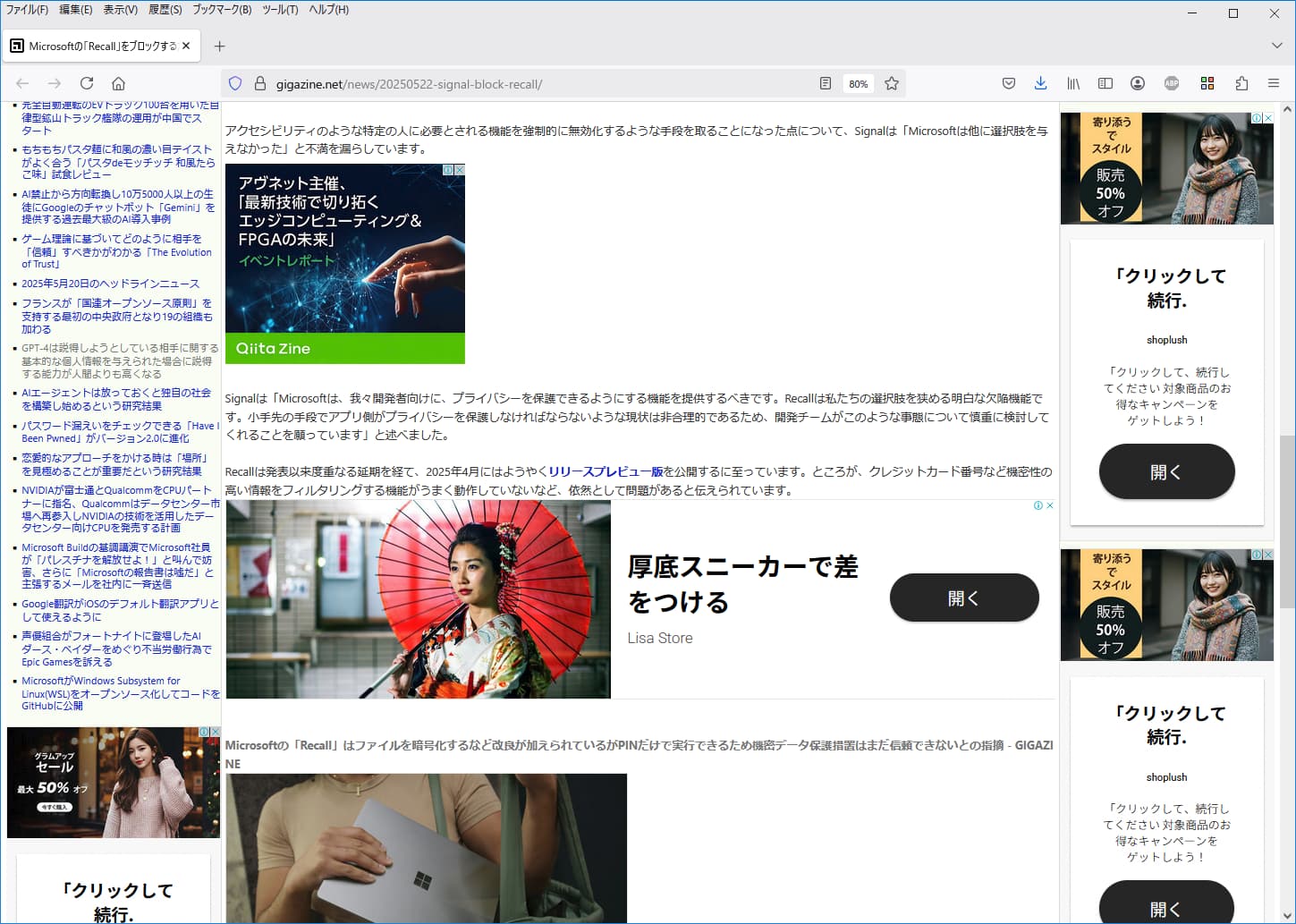The height and width of the screenshot is (924, 1296).
Task: Open the ファイル(F) menu
Action: (27, 10)
